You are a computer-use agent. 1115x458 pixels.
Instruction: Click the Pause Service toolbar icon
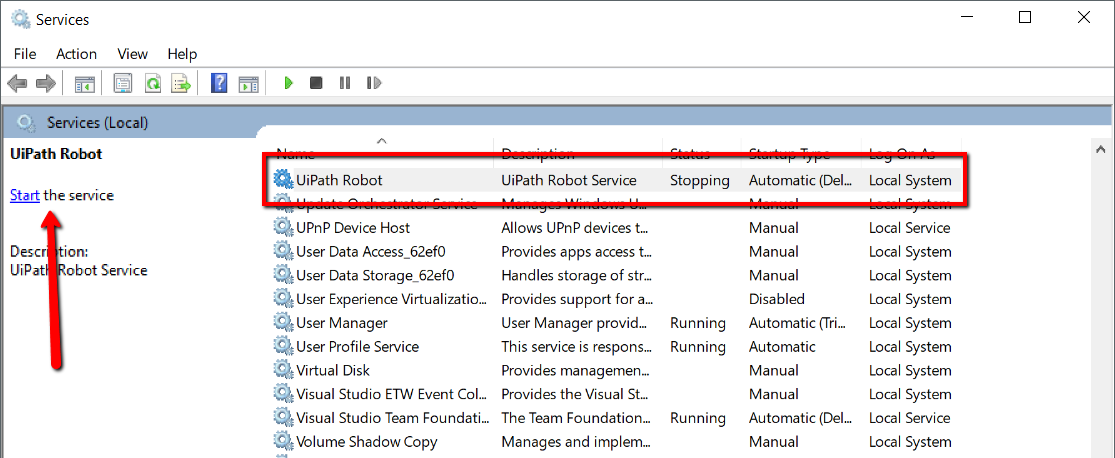pyautogui.click(x=345, y=83)
